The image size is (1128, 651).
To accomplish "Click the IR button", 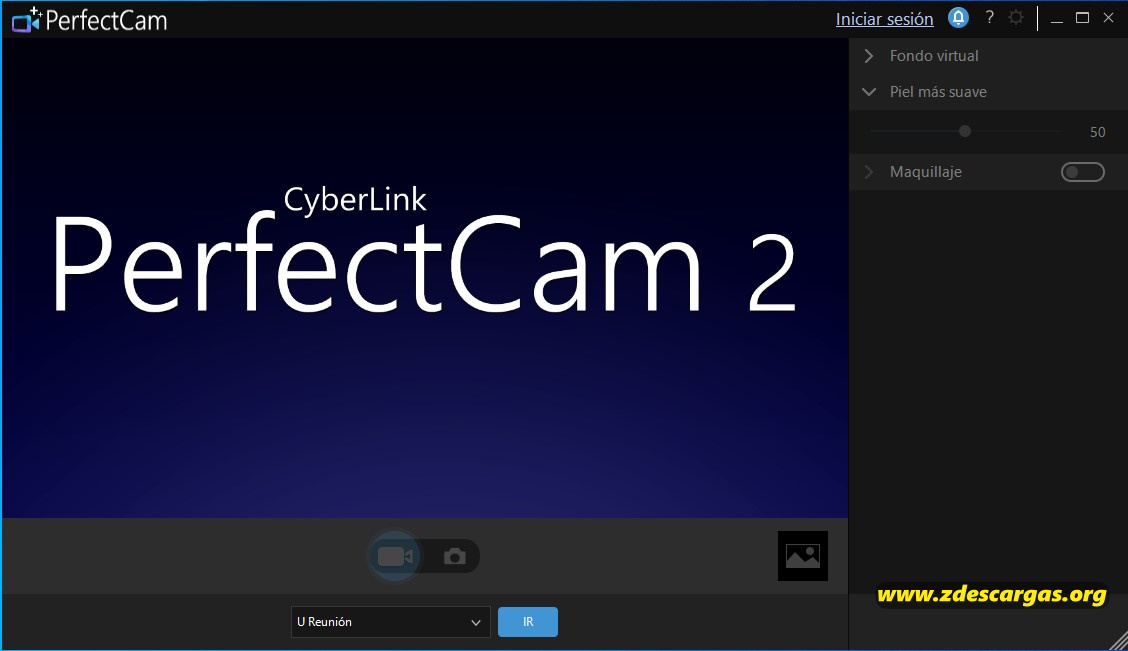I will [x=528, y=622].
